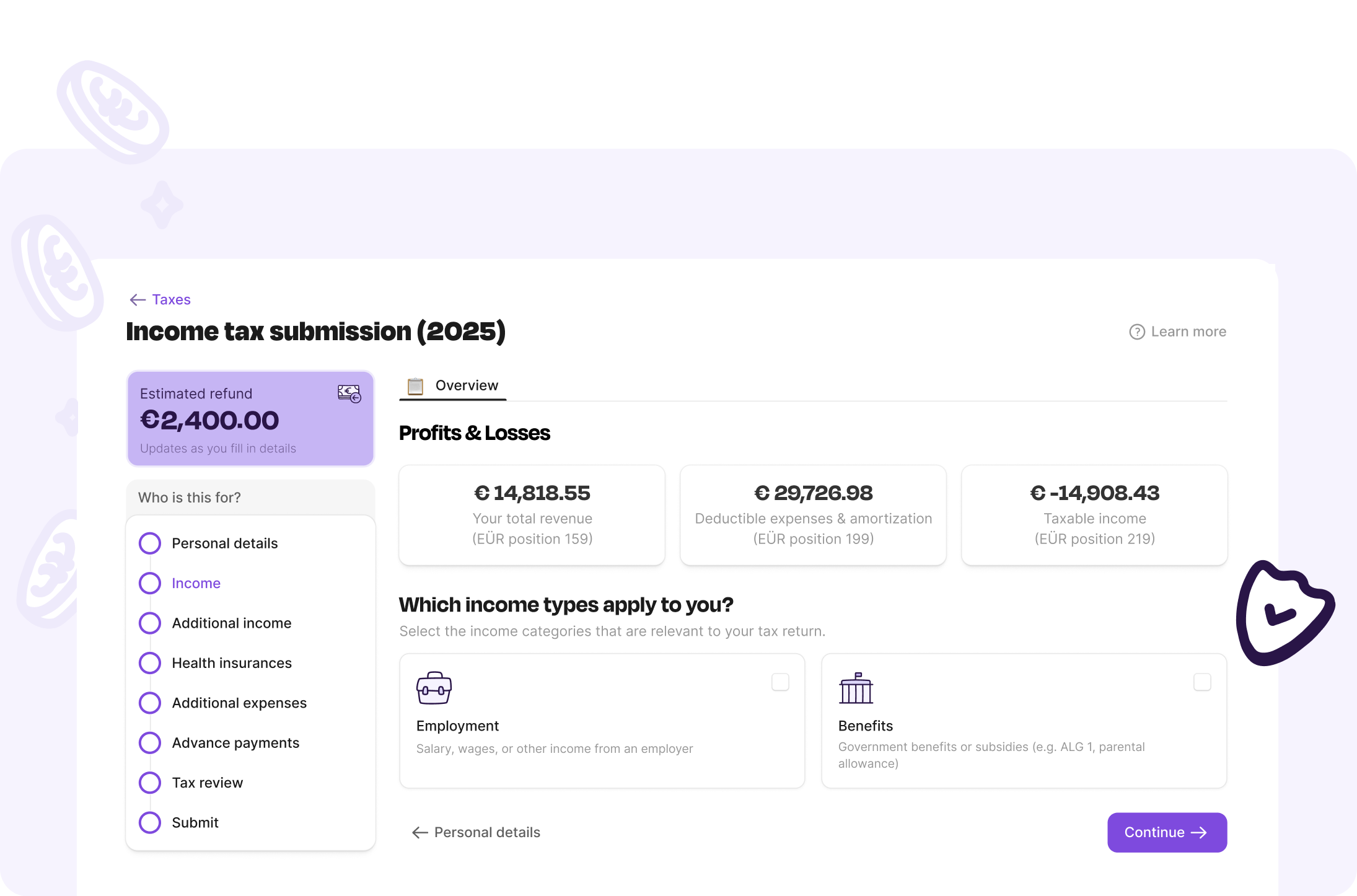Open Health insurances in sidebar
This screenshot has height=896, width=1357.
pyautogui.click(x=232, y=663)
